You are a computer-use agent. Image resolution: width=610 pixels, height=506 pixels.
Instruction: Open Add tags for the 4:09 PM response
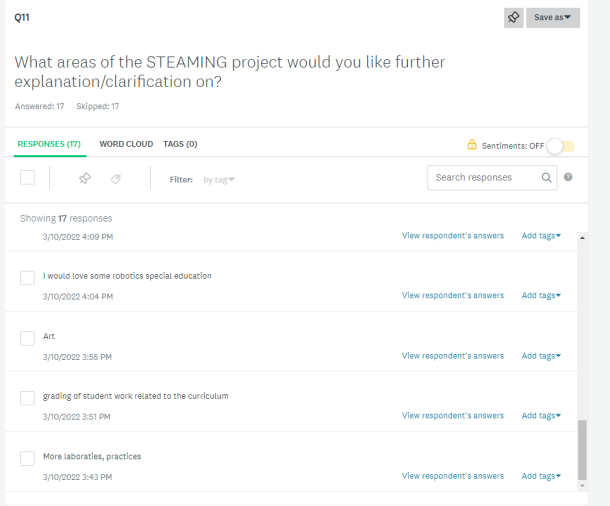tap(541, 236)
